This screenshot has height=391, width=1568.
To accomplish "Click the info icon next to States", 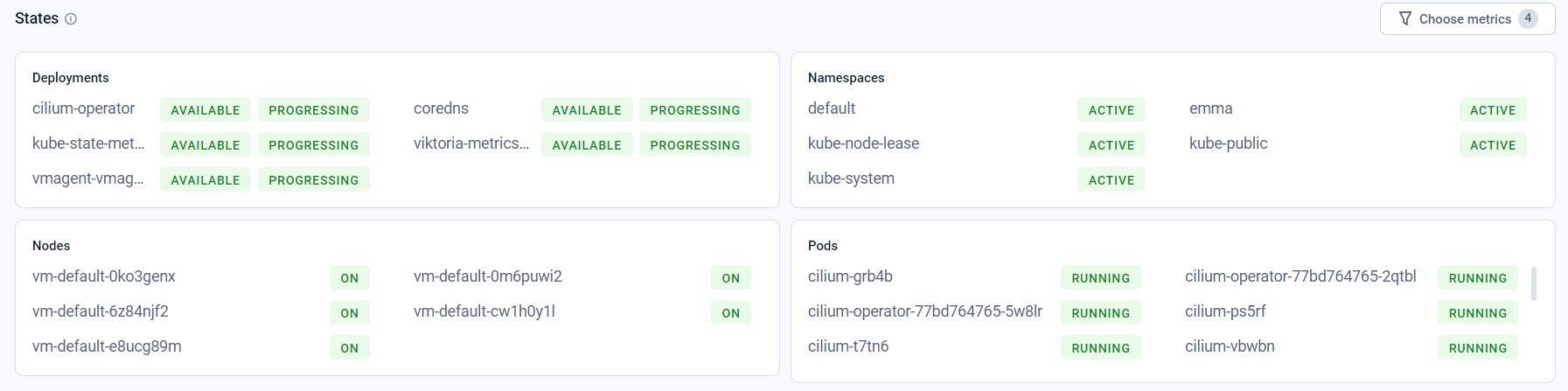I will tap(71, 18).
